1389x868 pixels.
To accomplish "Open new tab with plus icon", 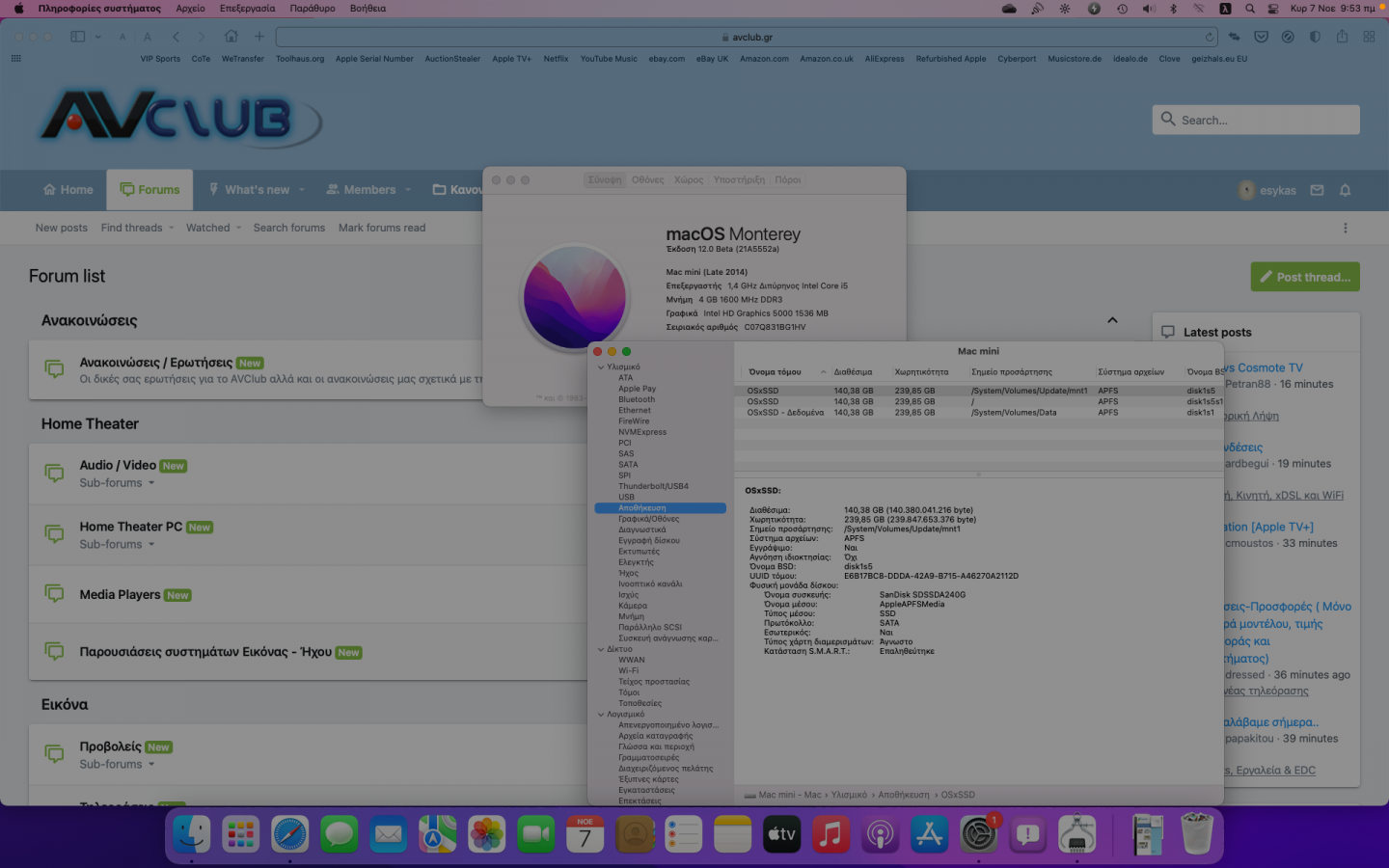I will tap(259, 37).
